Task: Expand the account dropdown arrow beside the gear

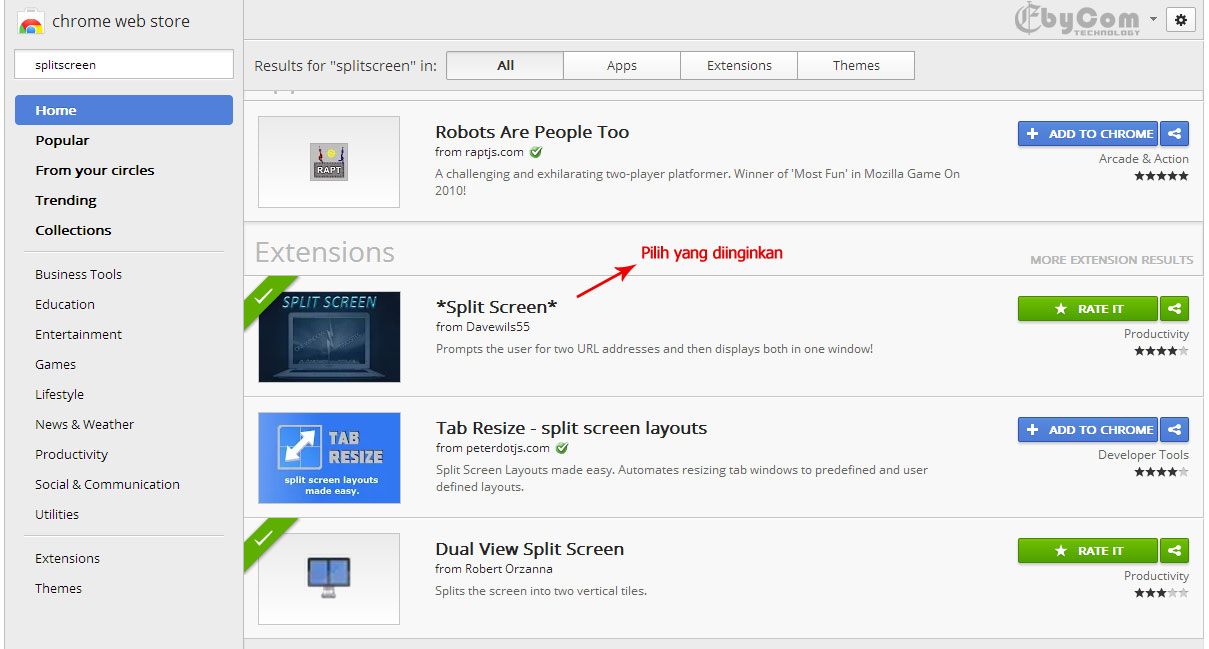Action: tap(1153, 19)
